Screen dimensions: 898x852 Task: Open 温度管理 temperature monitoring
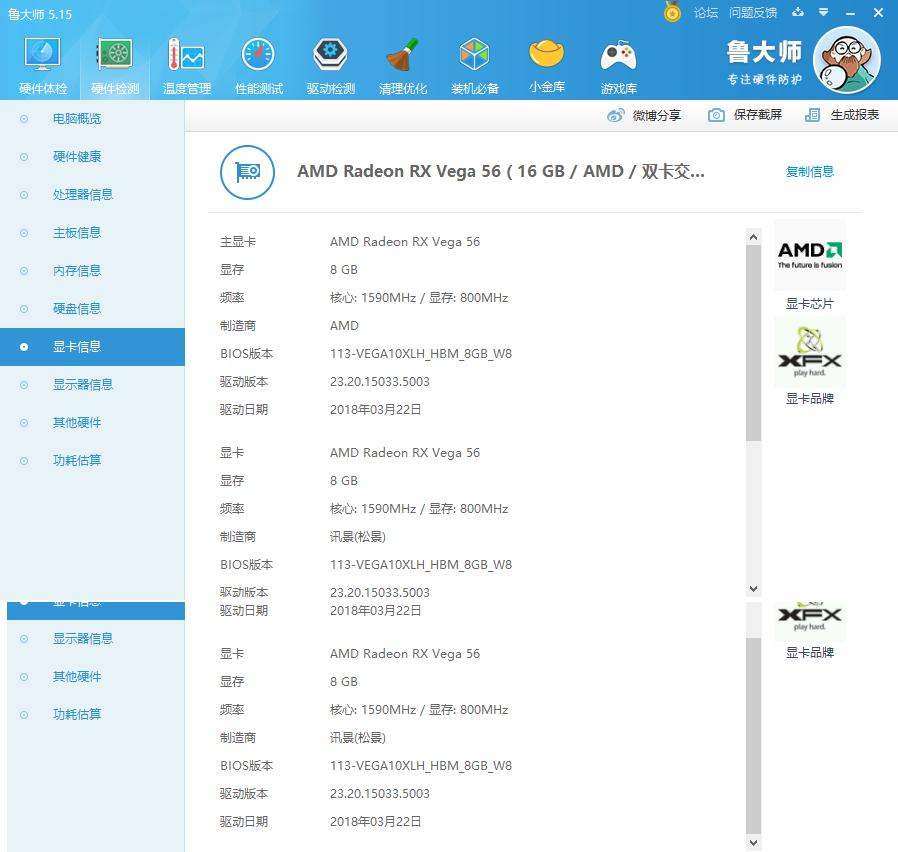point(186,62)
